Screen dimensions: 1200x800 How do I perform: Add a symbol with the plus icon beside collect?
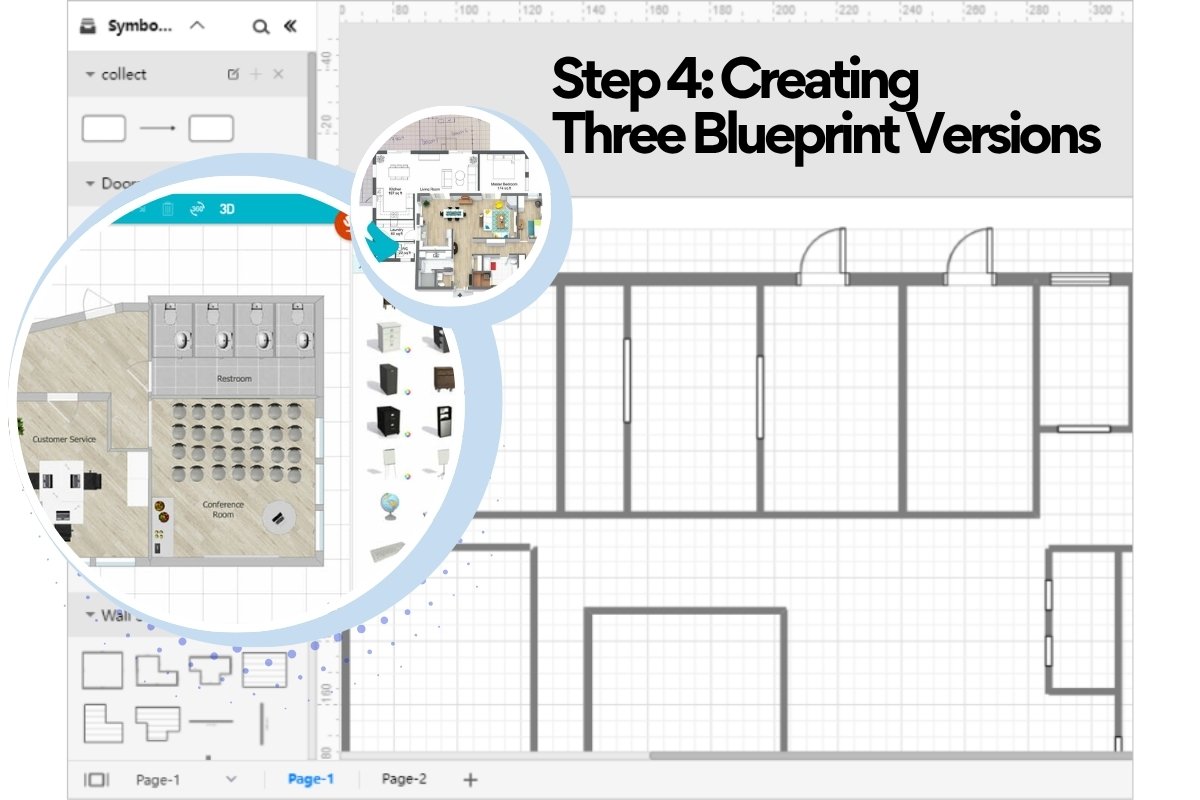pos(255,73)
